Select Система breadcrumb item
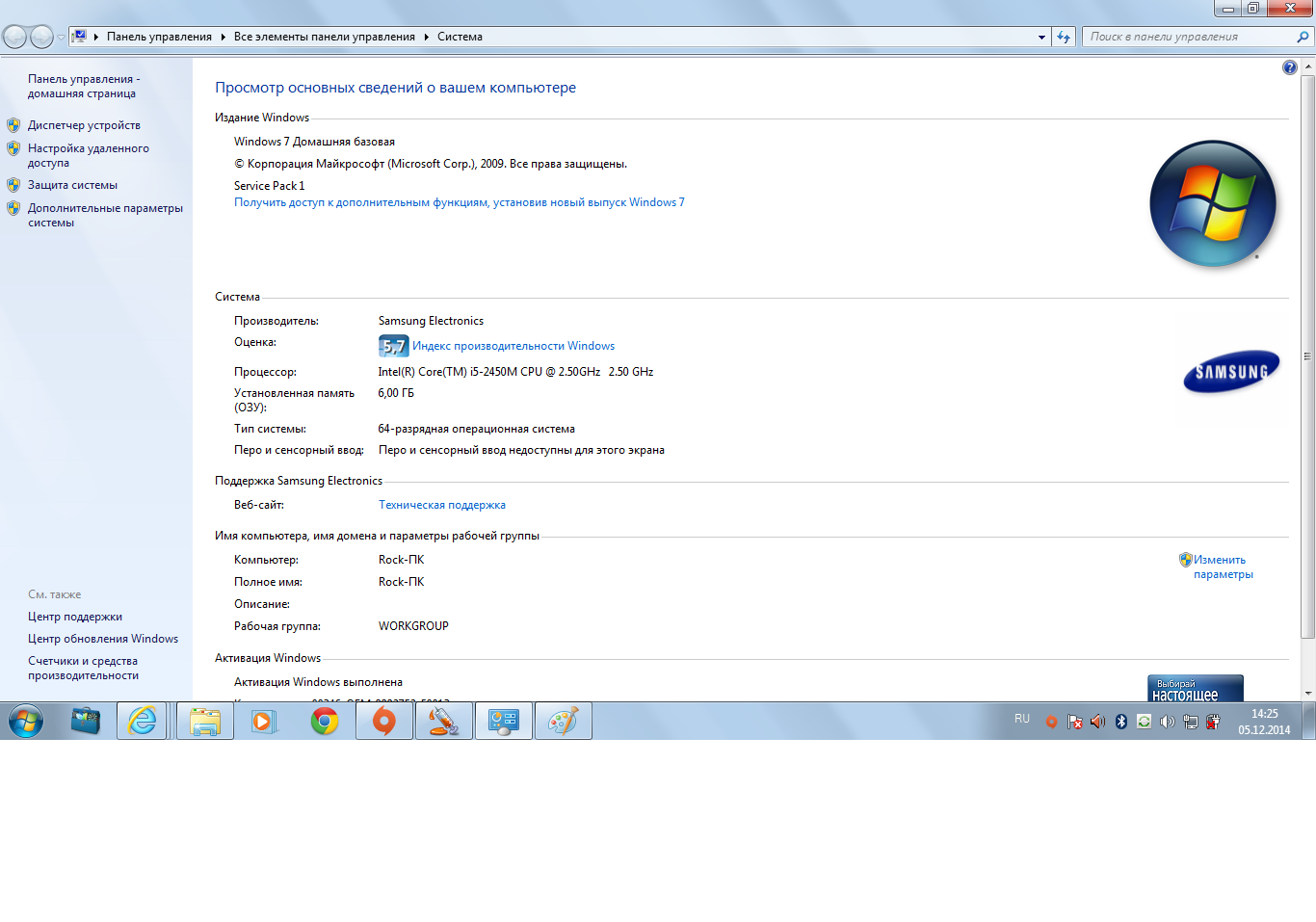 (x=460, y=37)
